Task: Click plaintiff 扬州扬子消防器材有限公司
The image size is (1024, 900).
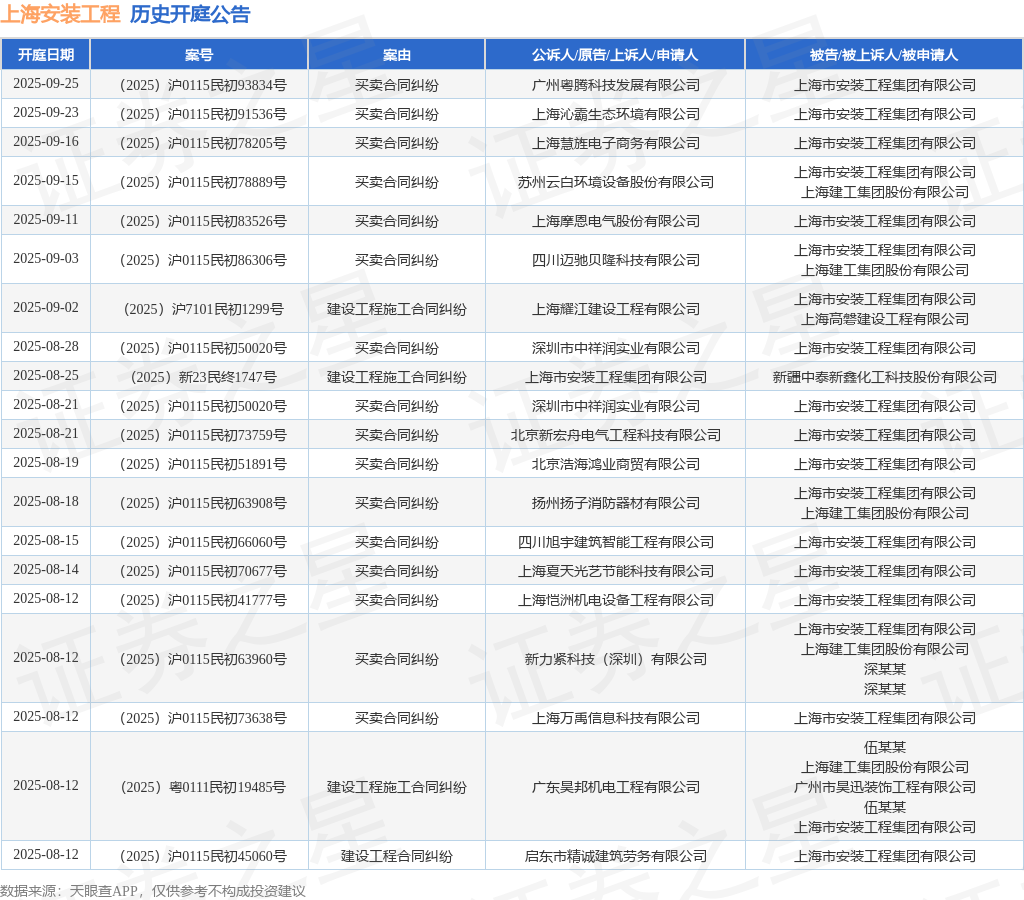Action: point(616,503)
